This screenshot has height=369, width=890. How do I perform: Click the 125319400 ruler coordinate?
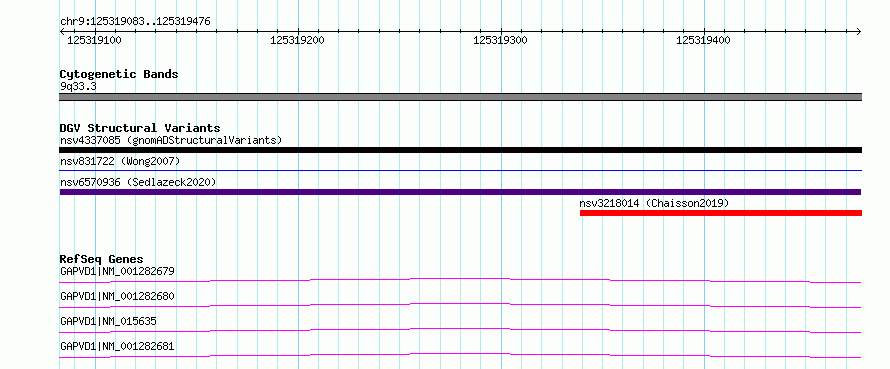click(x=703, y=40)
